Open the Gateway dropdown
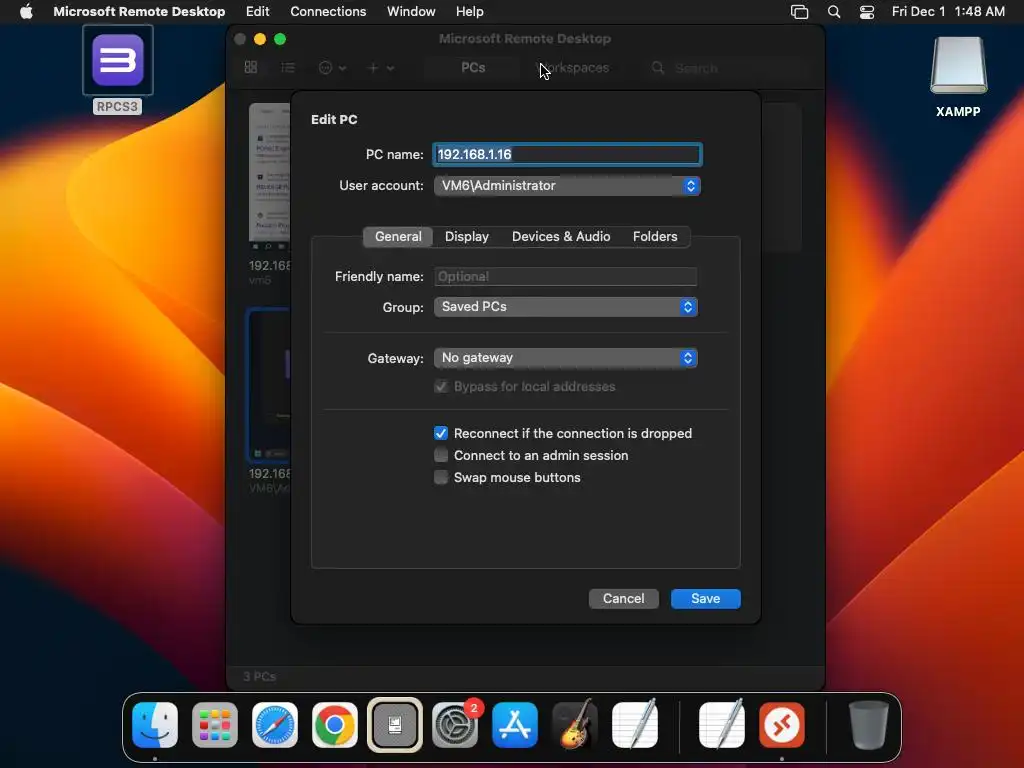Image resolution: width=1024 pixels, height=768 pixels. point(566,358)
